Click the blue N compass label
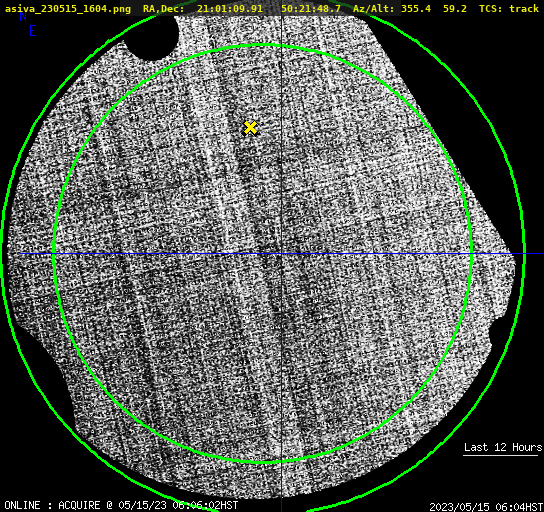This screenshot has height=512, width=544. (23, 16)
